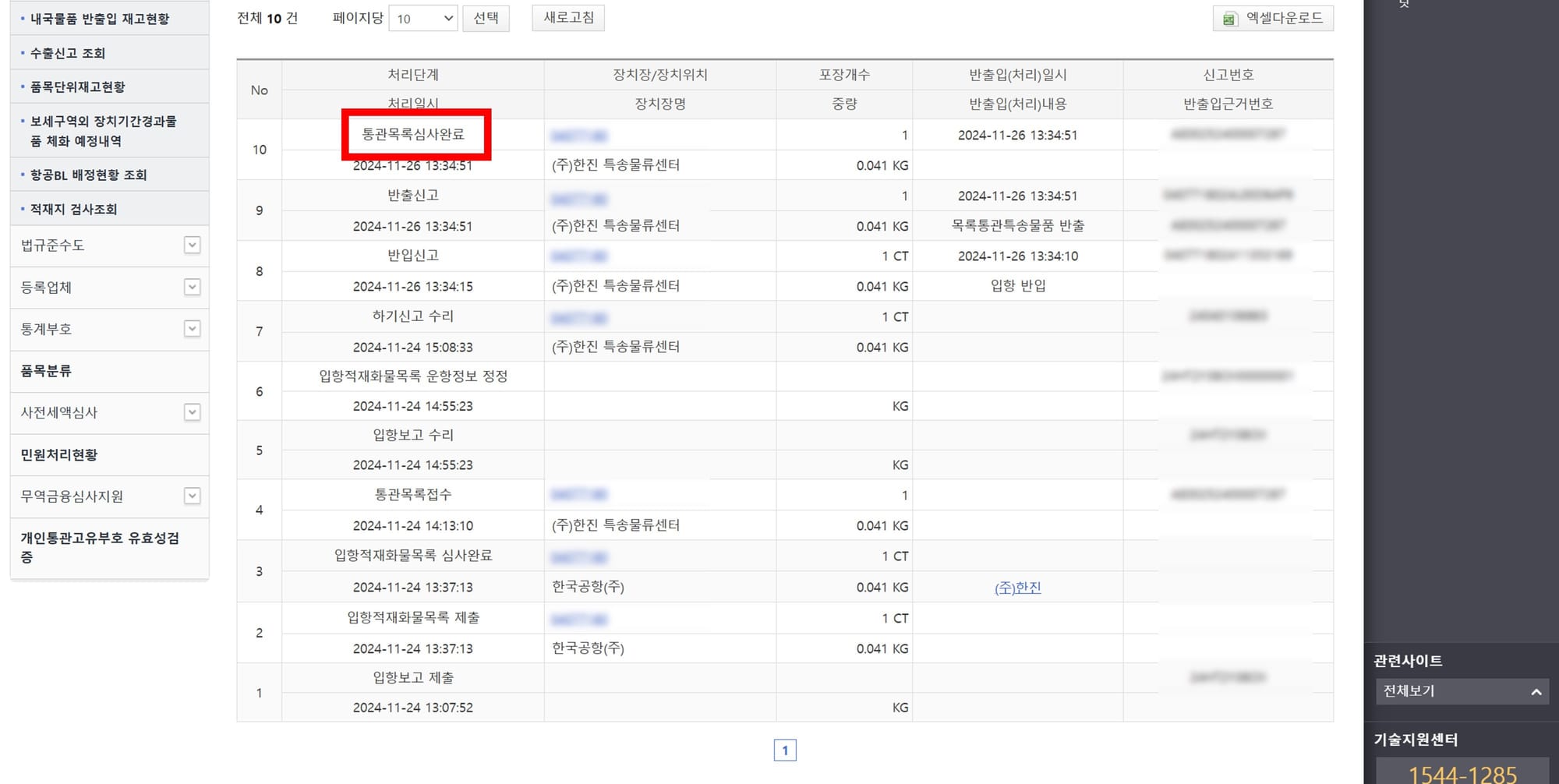Click page 1 in the pagination
This screenshot has width=1559, height=784.
pos(787,749)
